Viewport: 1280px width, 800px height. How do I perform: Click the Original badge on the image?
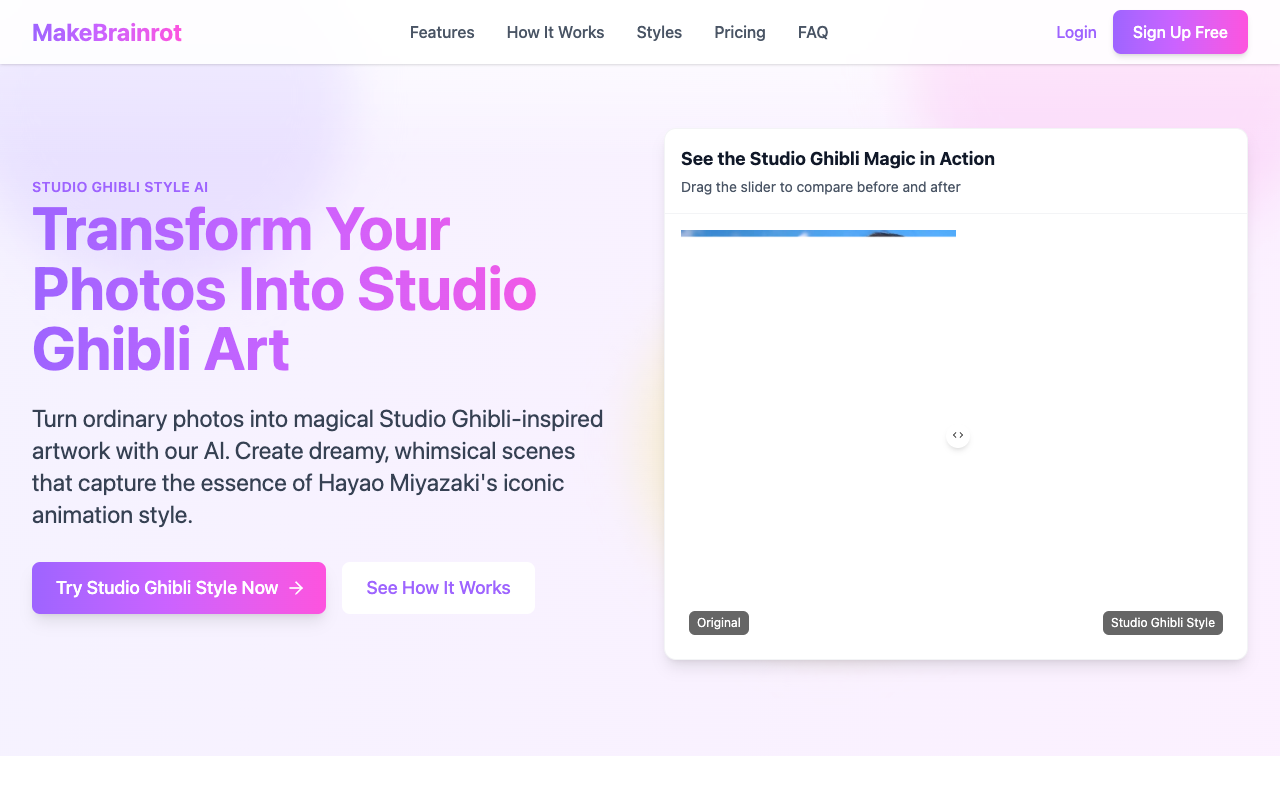719,622
